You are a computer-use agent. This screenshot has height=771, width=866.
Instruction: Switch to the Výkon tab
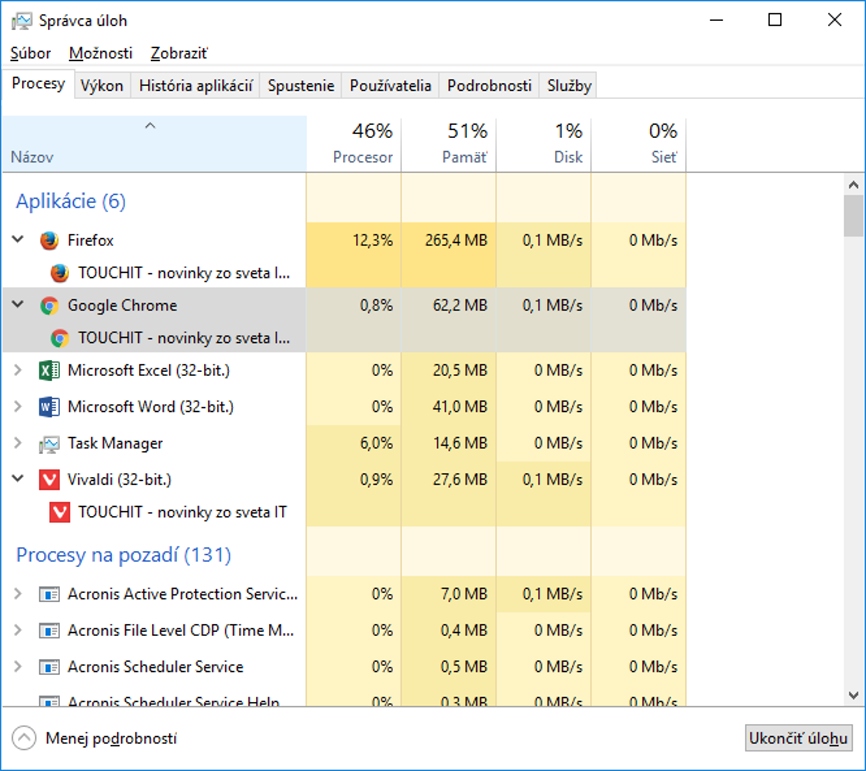102,86
